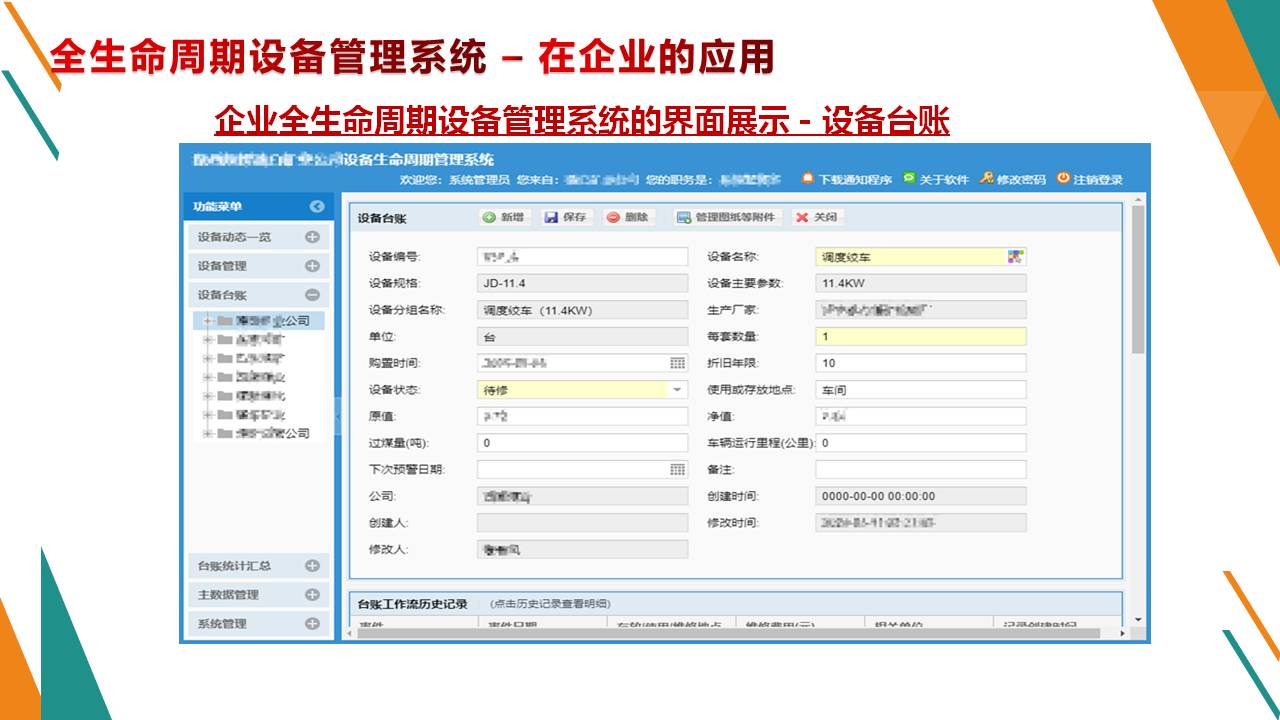The width and height of the screenshot is (1280, 720).
Task: Open the 设备名称 picker icon
Action: tap(1015, 257)
